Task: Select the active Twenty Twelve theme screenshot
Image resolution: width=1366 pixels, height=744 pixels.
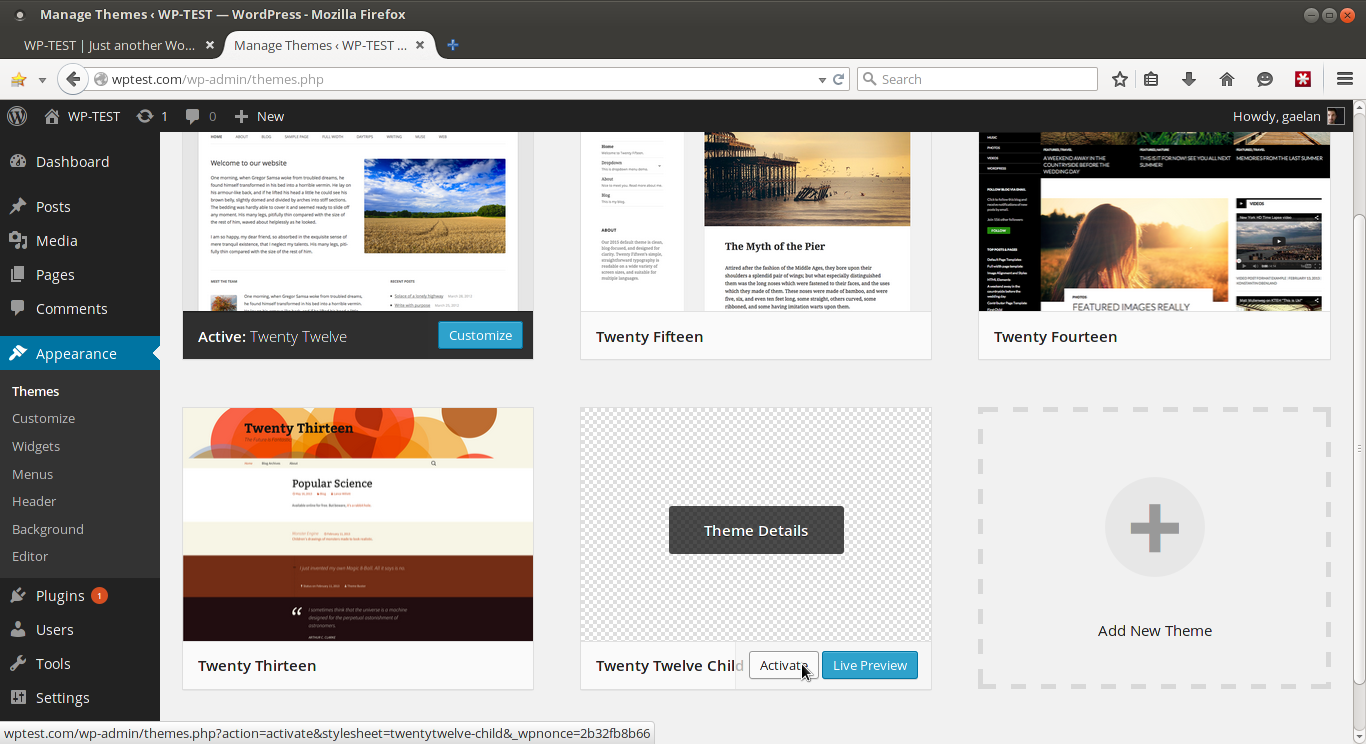Action: (358, 222)
